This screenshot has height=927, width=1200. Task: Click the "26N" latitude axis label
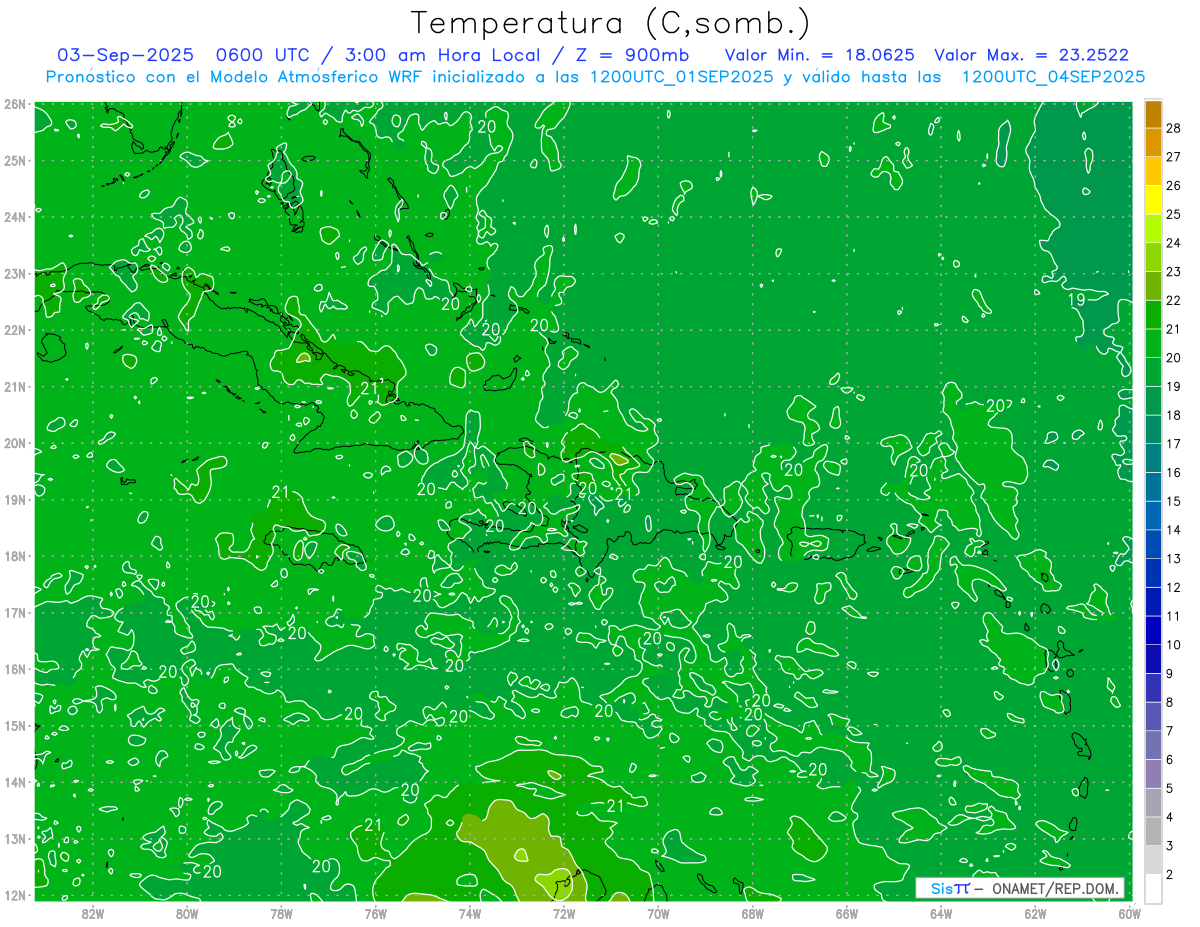15,104
